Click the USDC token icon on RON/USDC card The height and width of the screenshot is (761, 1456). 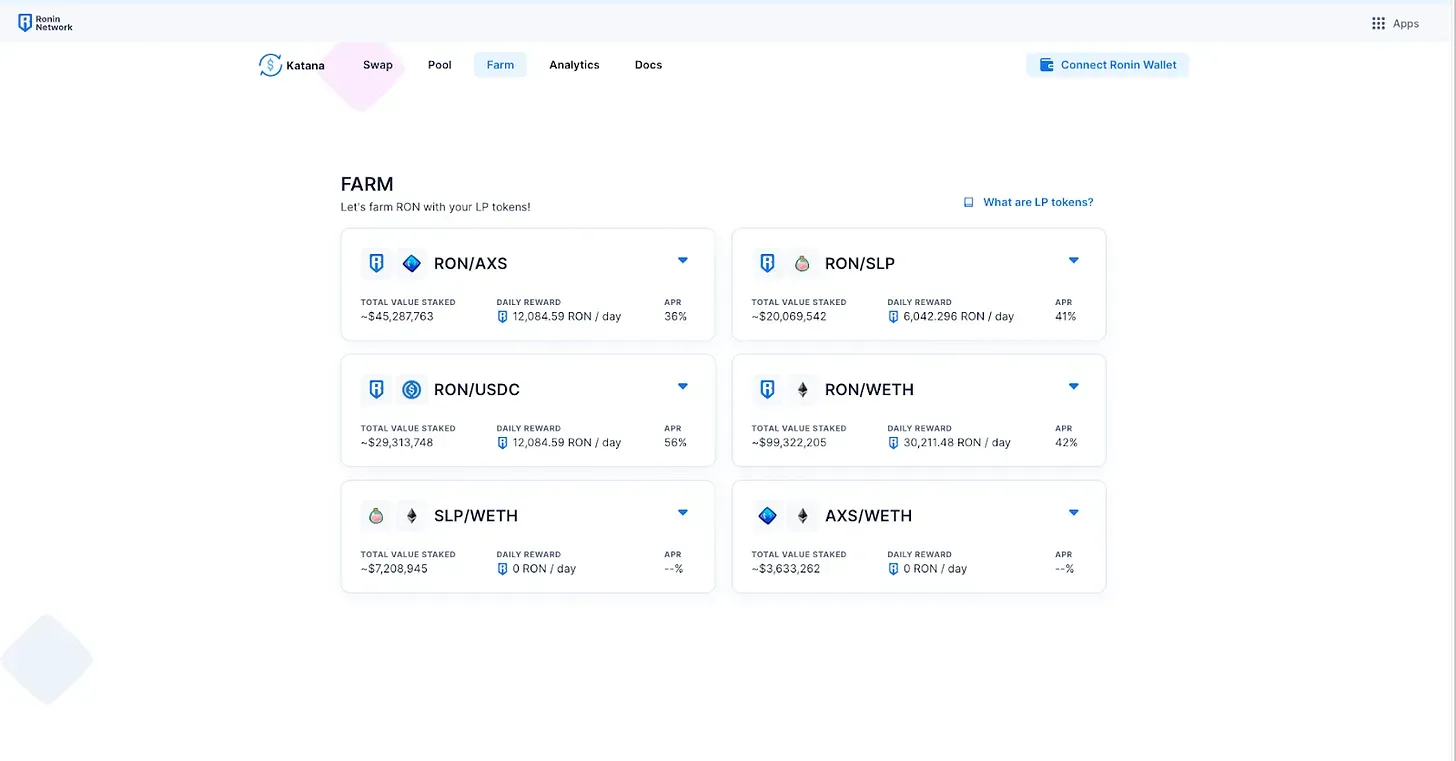pos(411,389)
